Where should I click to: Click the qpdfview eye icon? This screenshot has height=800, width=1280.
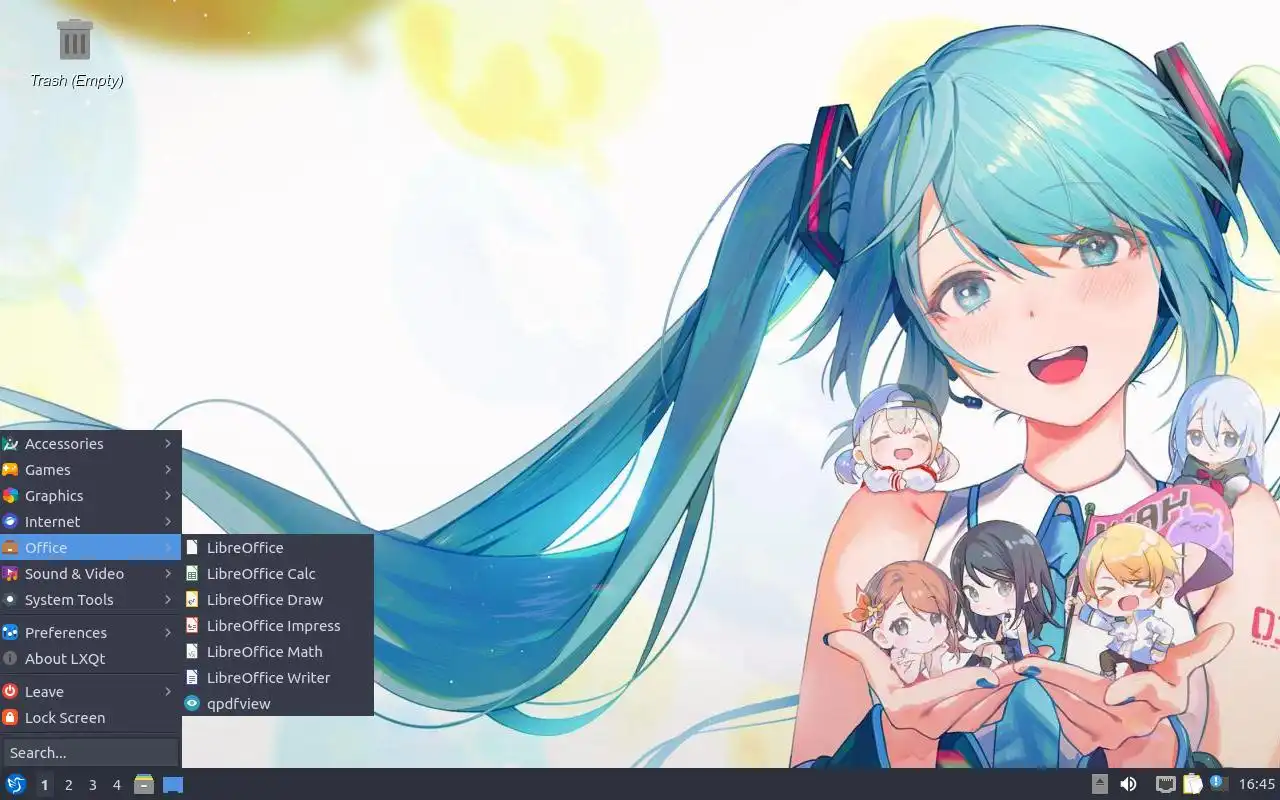tap(193, 703)
